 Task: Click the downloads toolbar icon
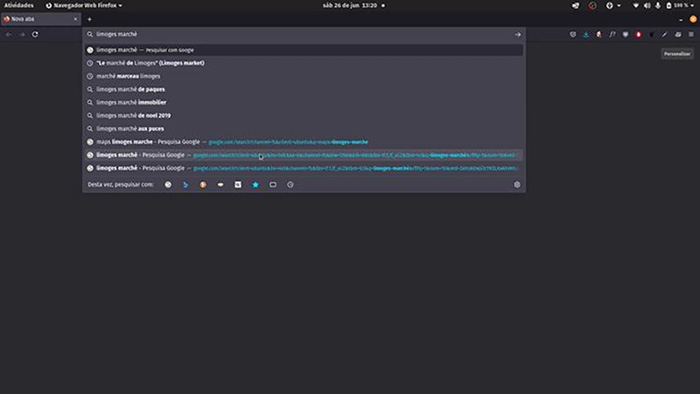pos(586,34)
